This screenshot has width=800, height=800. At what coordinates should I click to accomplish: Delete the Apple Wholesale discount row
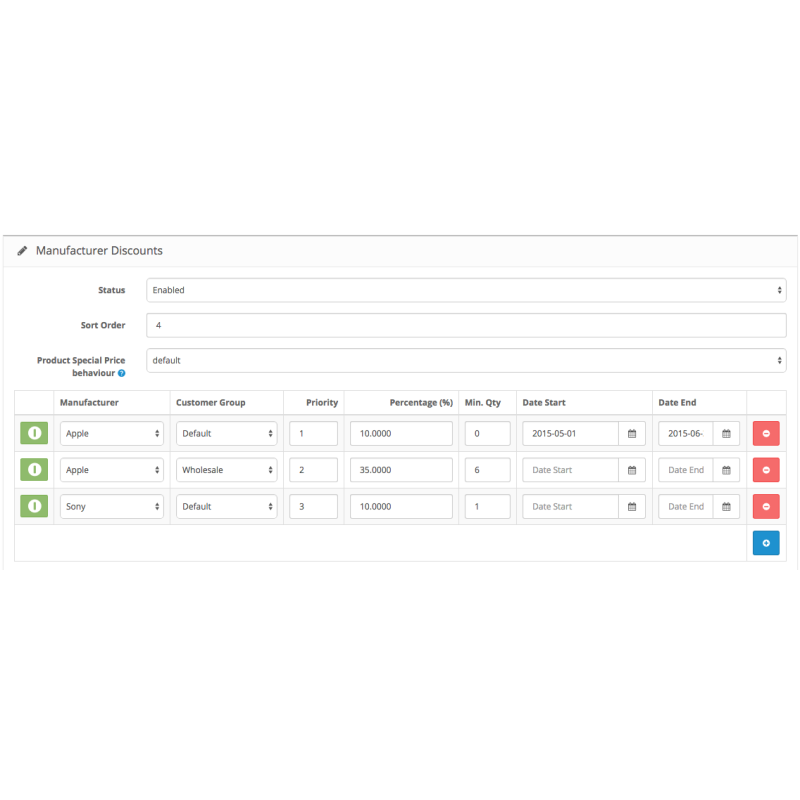click(766, 470)
